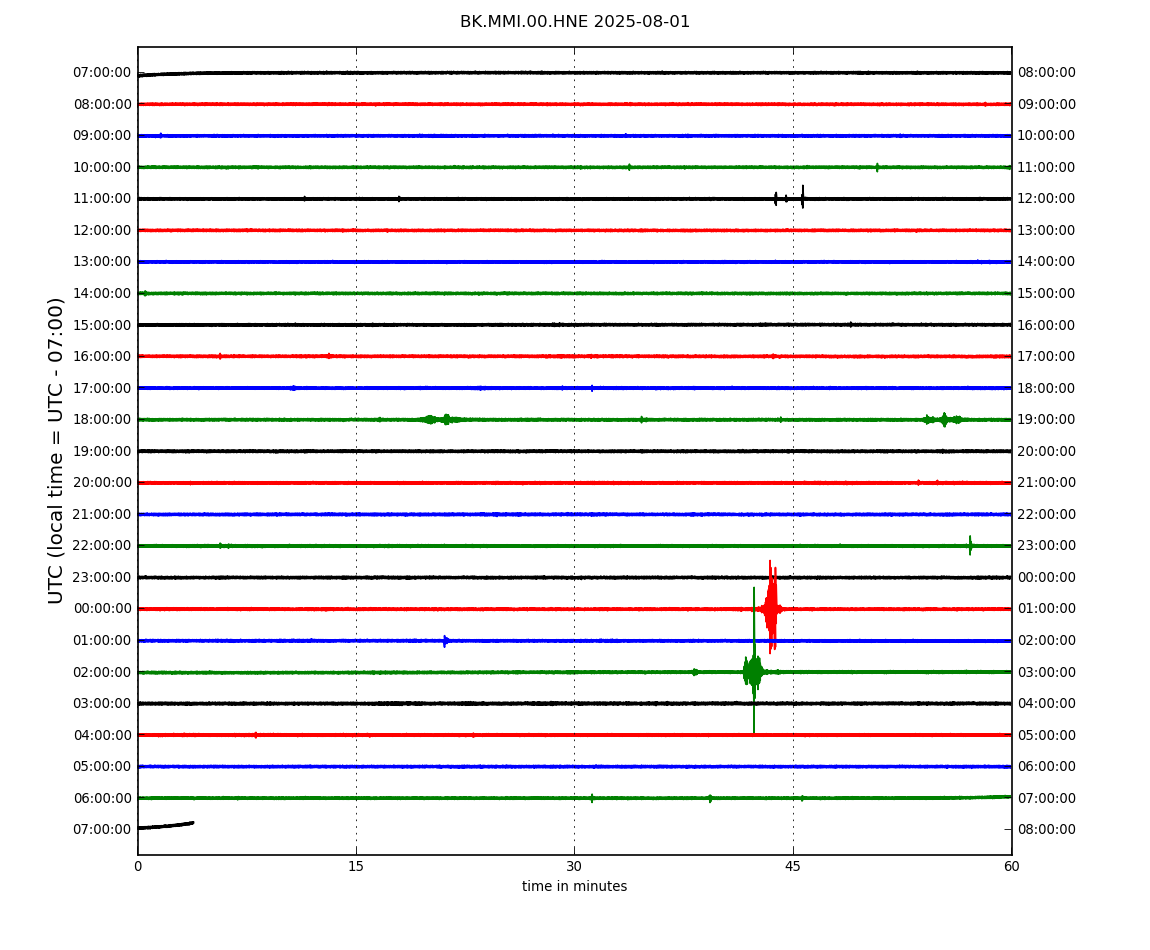Click the left-axis label 10:00:00 beside the green trace
This screenshot has width=1150, height=950.
(x=103, y=167)
